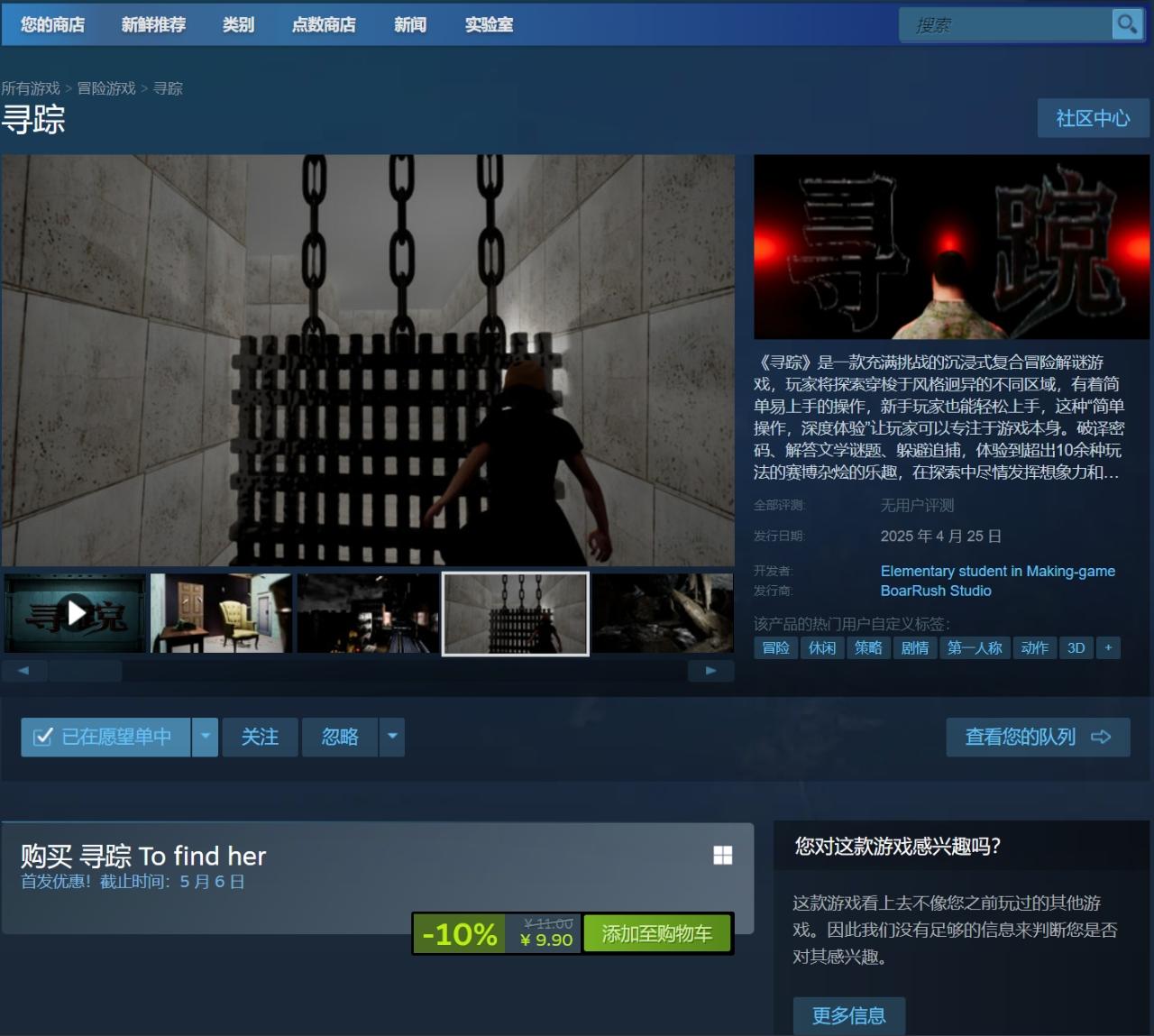Image resolution: width=1154 pixels, height=1036 pixels.
Task: Click the 忽略 button
Action: (x=340, y=737)
